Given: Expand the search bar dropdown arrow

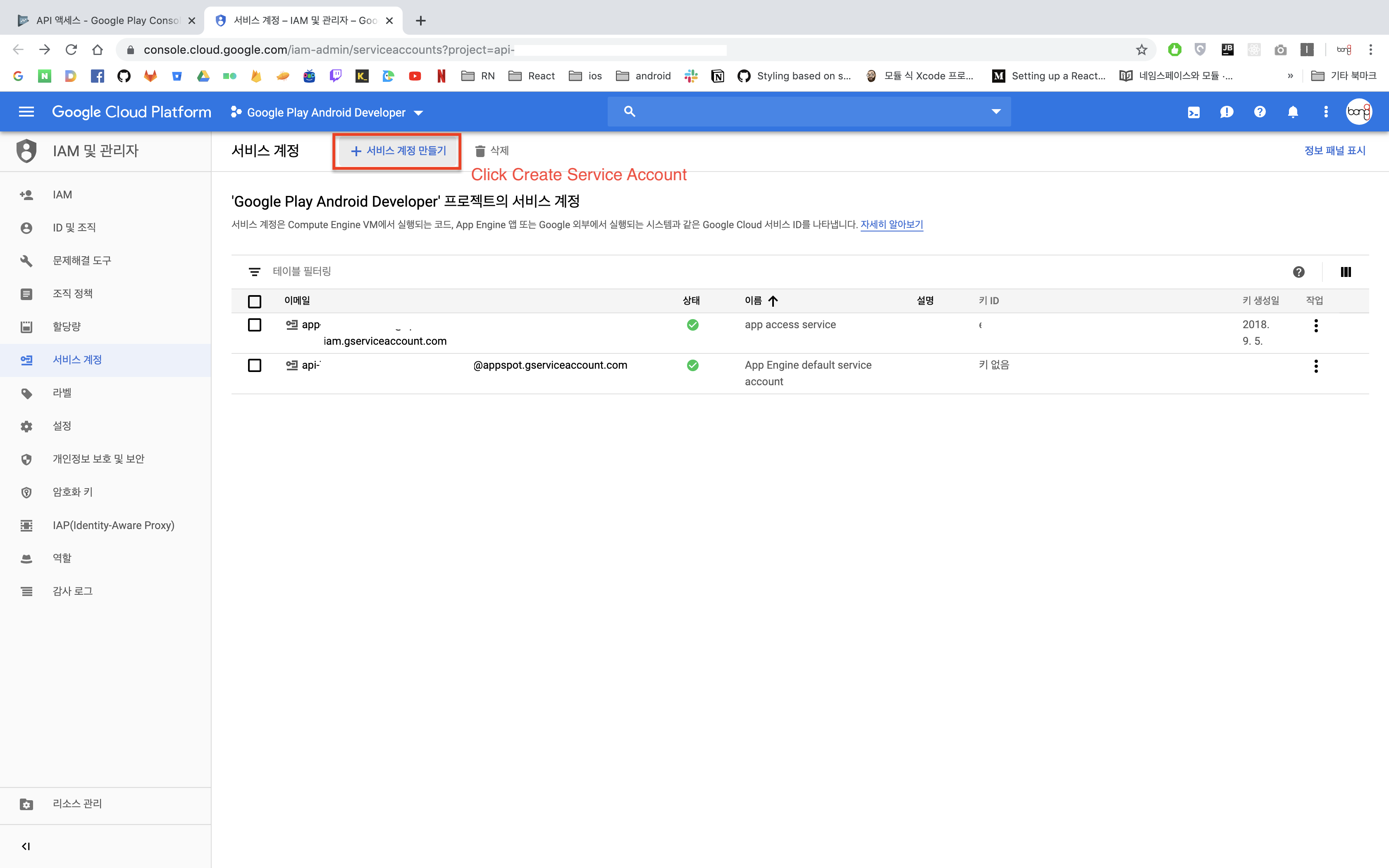Looking at the screenshot, I should (996, 111).
